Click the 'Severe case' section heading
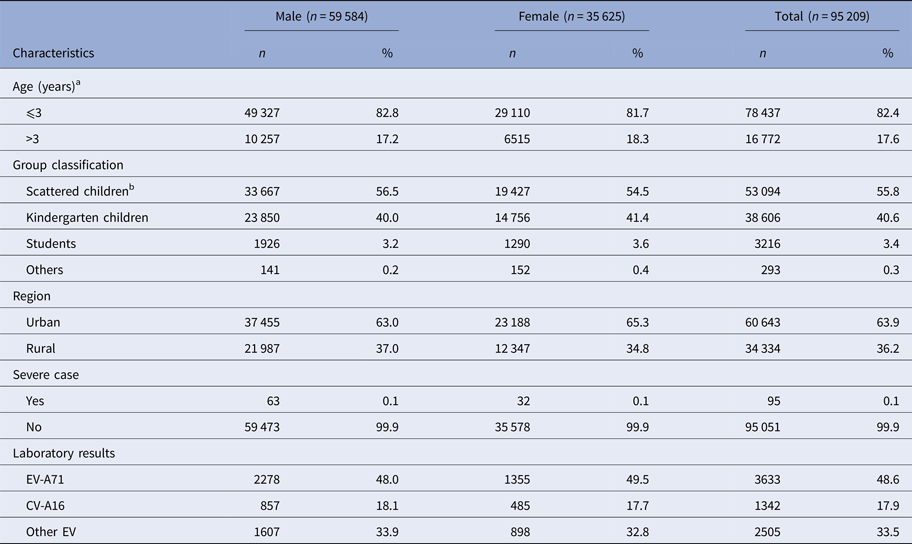The height and width of the screenshot is (544, 912). (47, 374)
